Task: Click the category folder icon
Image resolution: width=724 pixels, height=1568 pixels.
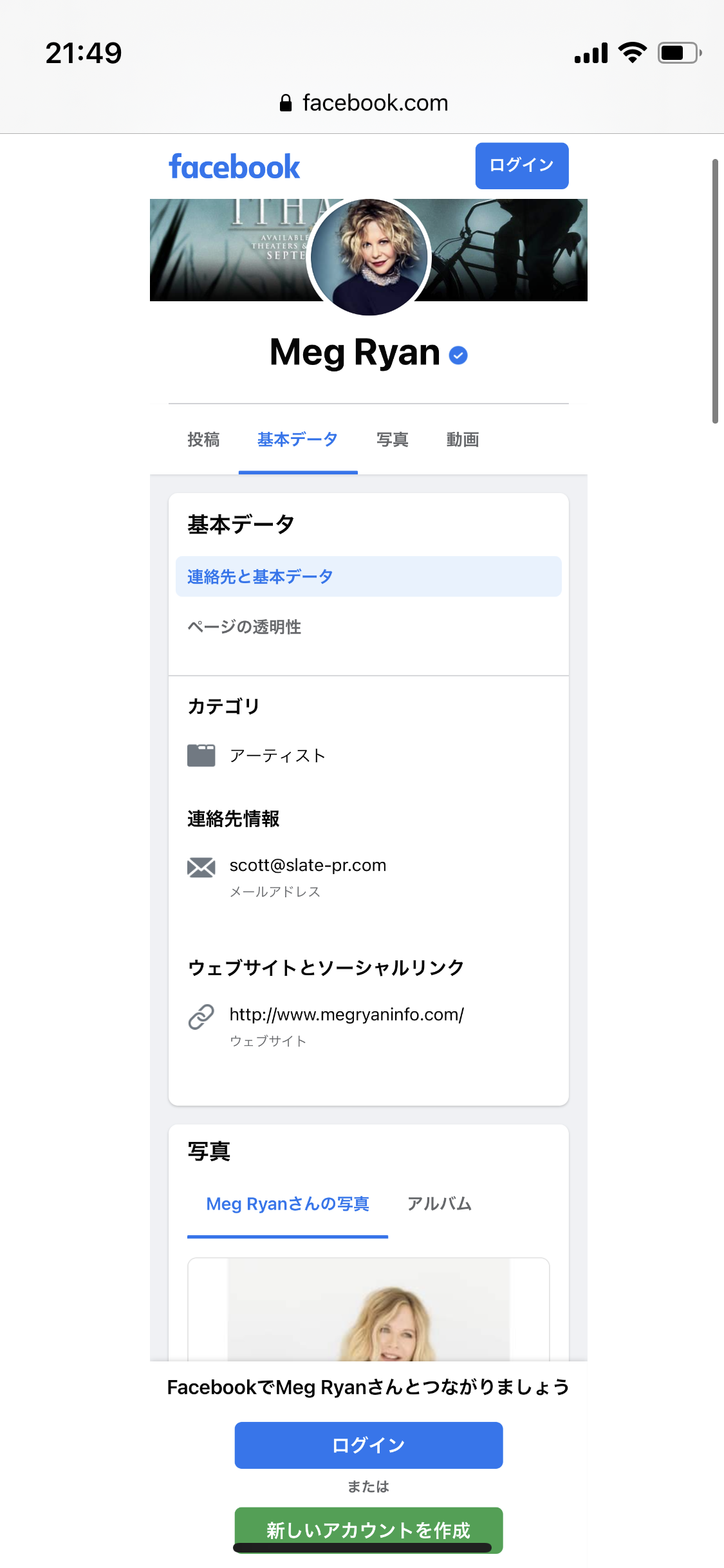Action: [x=201, y=755]
